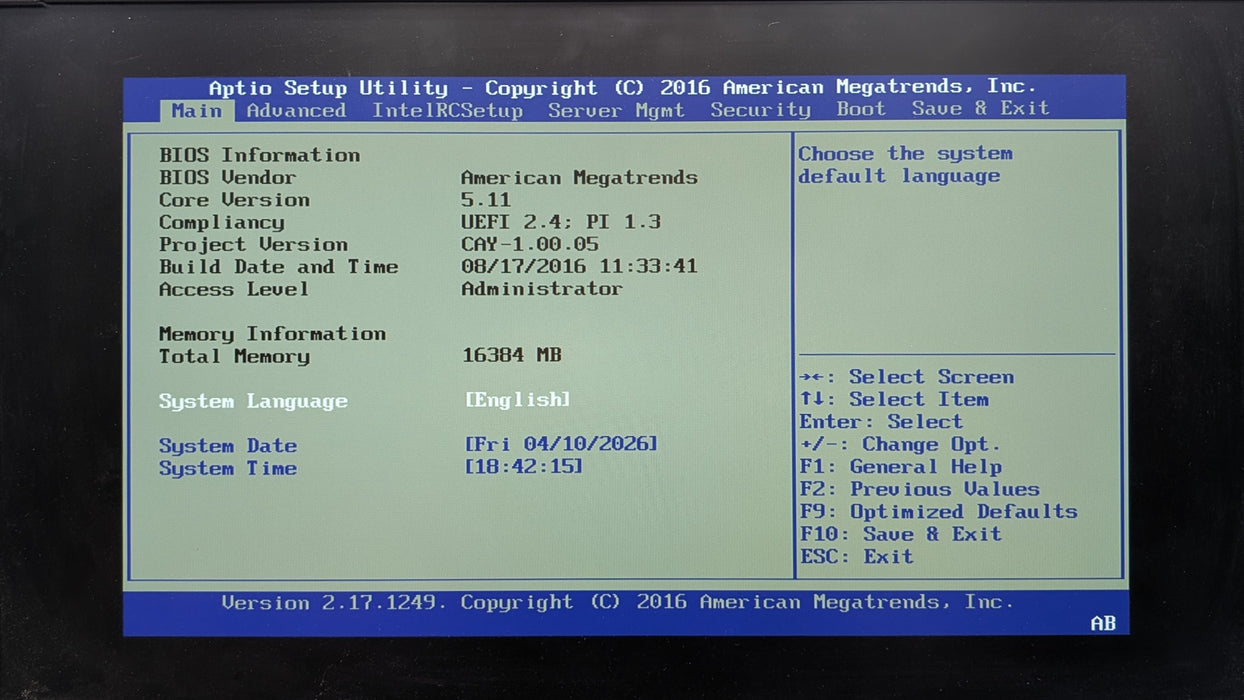Click the 08/17/2016 11:33:41 build value

(579, 266)
